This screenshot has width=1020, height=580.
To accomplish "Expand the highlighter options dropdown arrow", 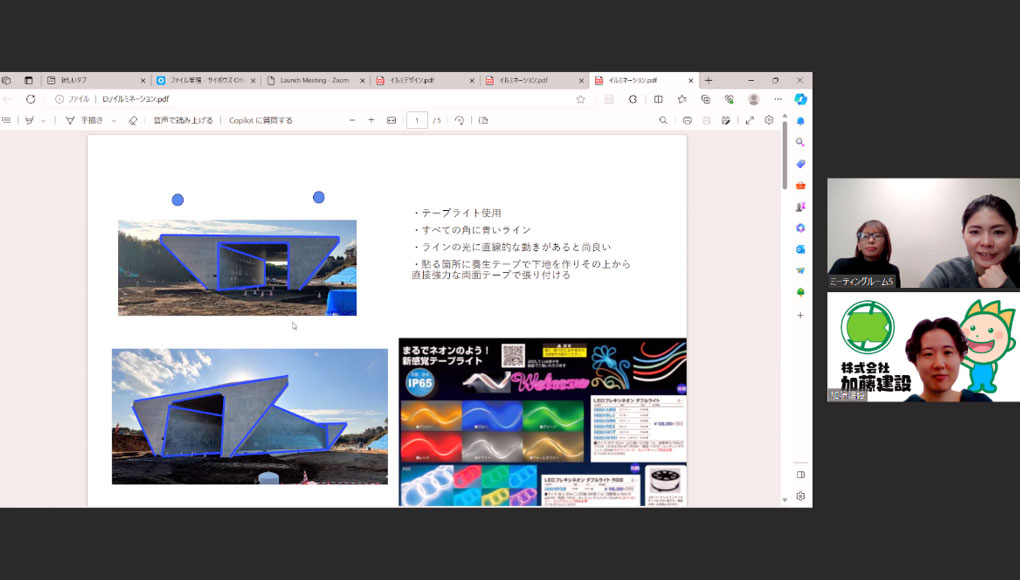I will tap(43, 121).
